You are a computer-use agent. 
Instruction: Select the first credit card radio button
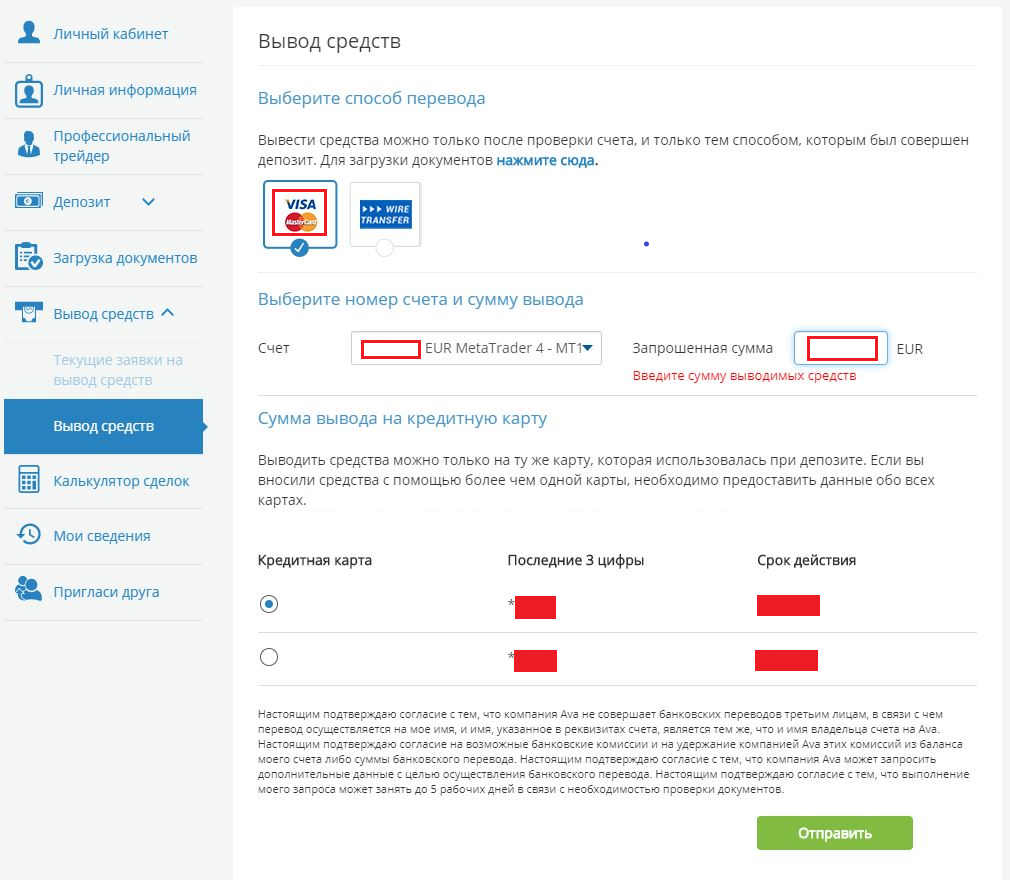[x=269, y=604]
